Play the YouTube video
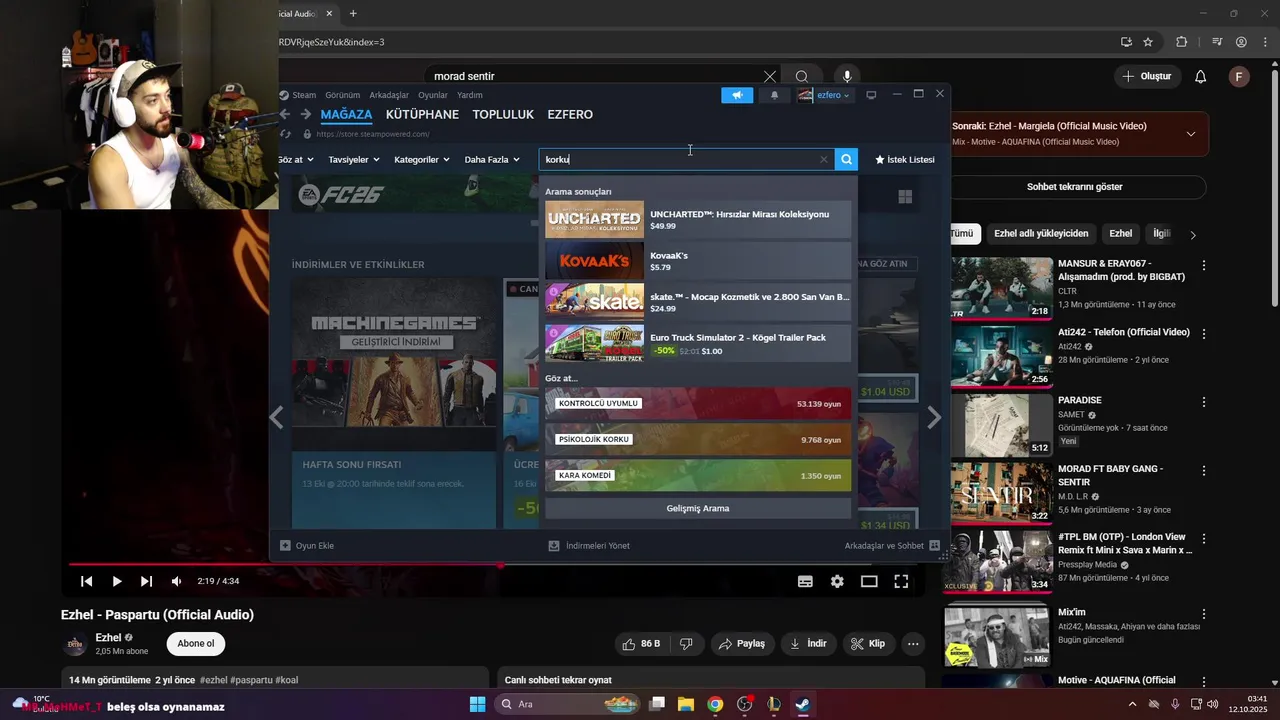 (117, 581)
